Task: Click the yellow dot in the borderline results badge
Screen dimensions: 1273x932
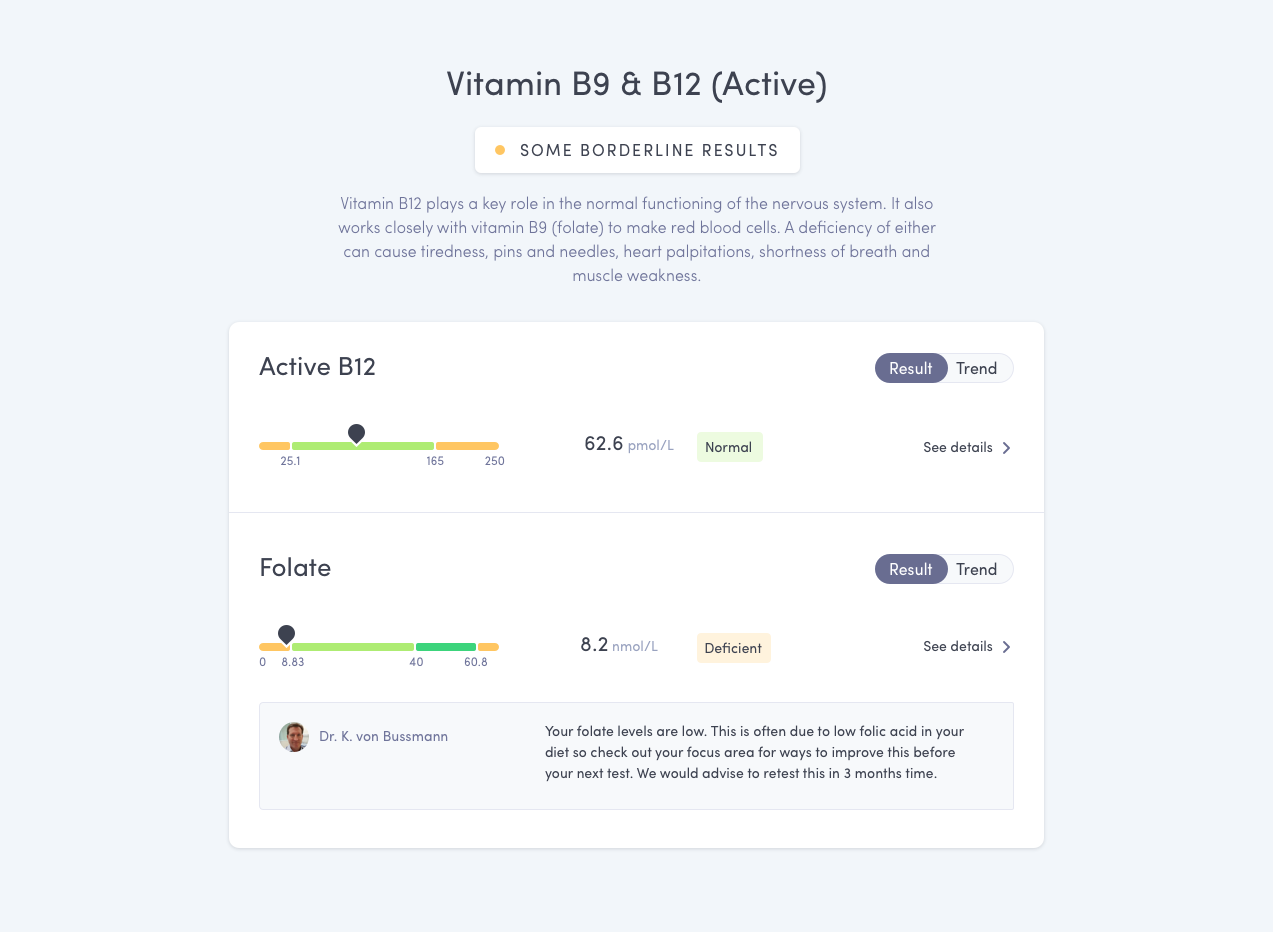Action: [x=500, y=149]
